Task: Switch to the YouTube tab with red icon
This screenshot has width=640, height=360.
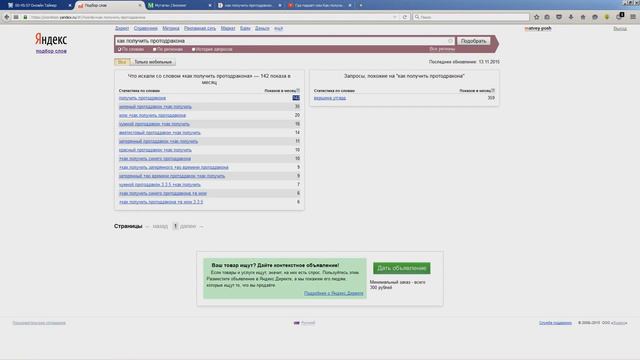Action: 319,5
